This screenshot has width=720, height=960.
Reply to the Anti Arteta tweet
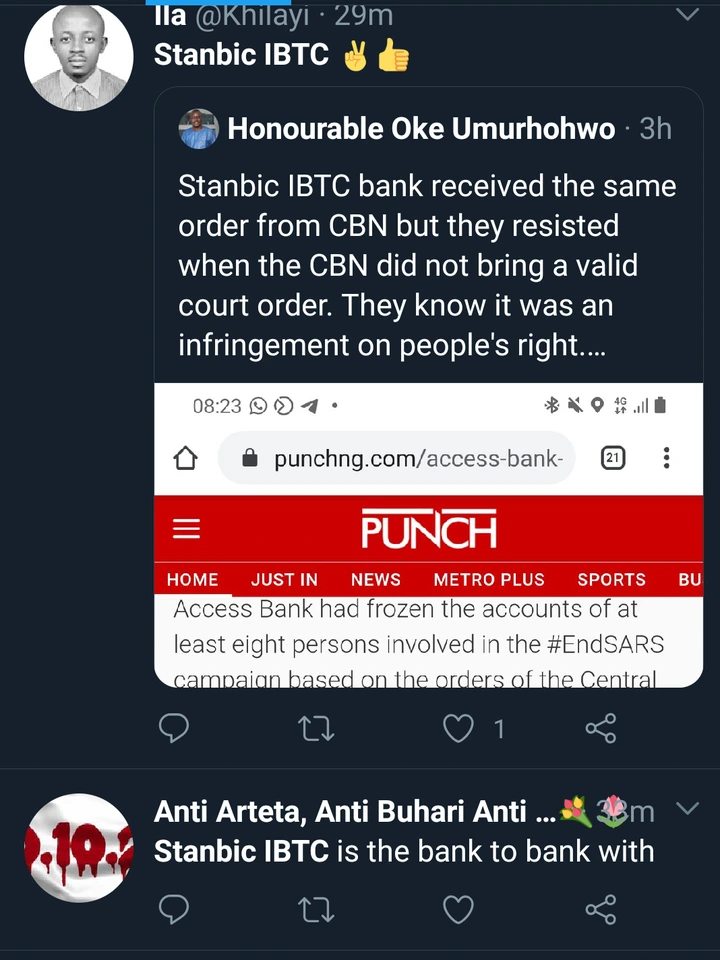point(174,909)
